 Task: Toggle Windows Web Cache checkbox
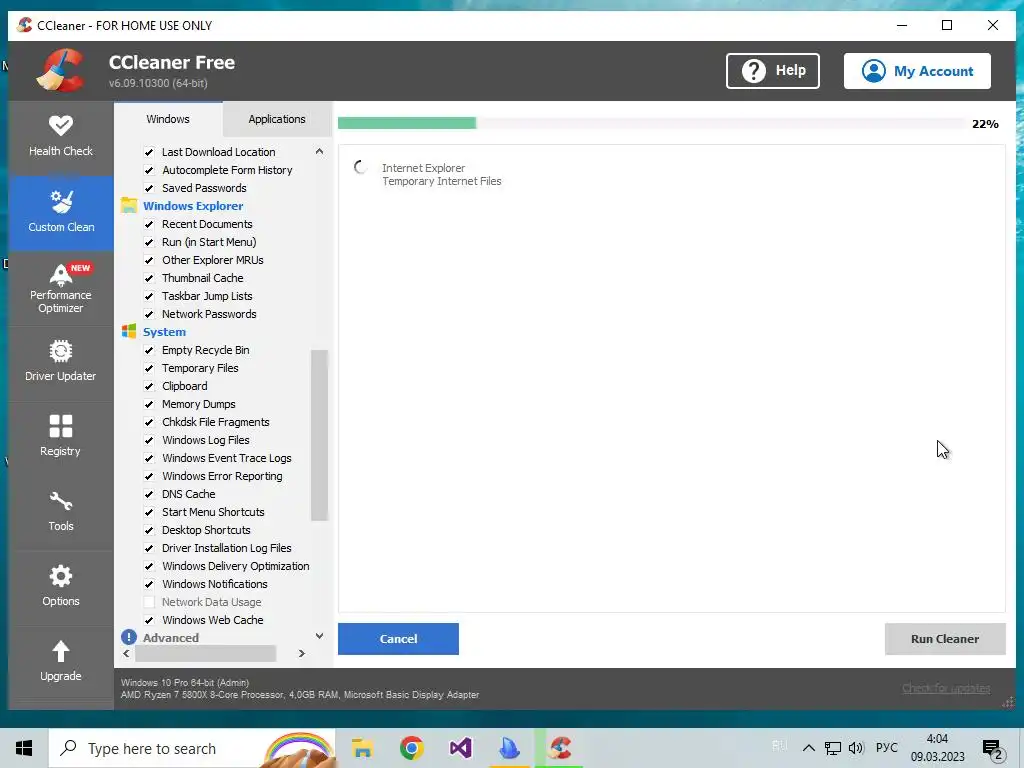coord(149,620)
